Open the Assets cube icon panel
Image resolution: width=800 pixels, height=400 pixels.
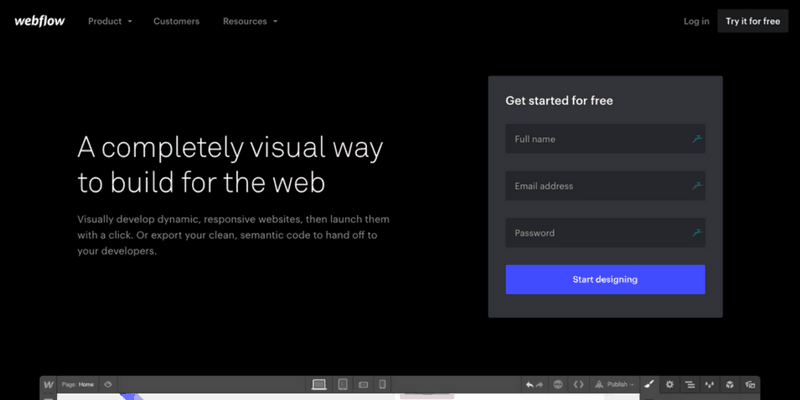[729, 384]
